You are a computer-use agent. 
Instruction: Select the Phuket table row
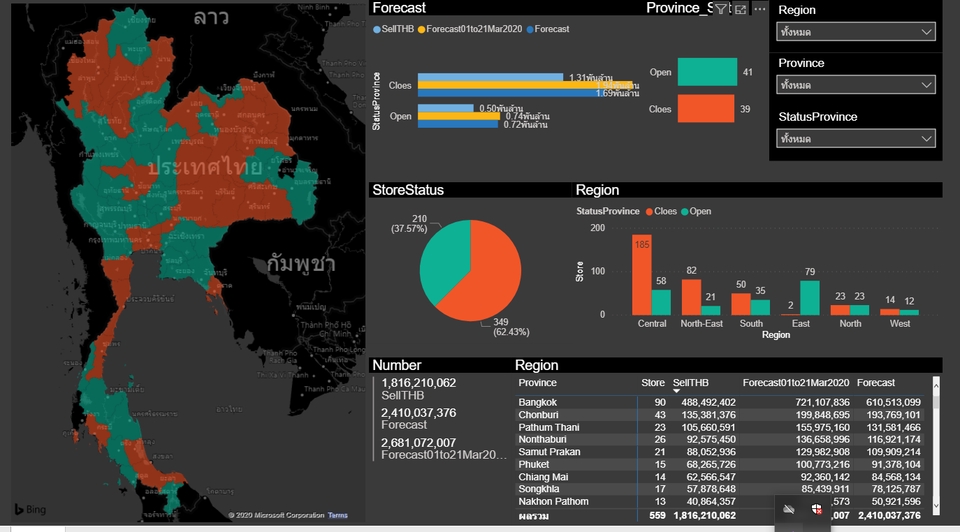click(719, 464)
